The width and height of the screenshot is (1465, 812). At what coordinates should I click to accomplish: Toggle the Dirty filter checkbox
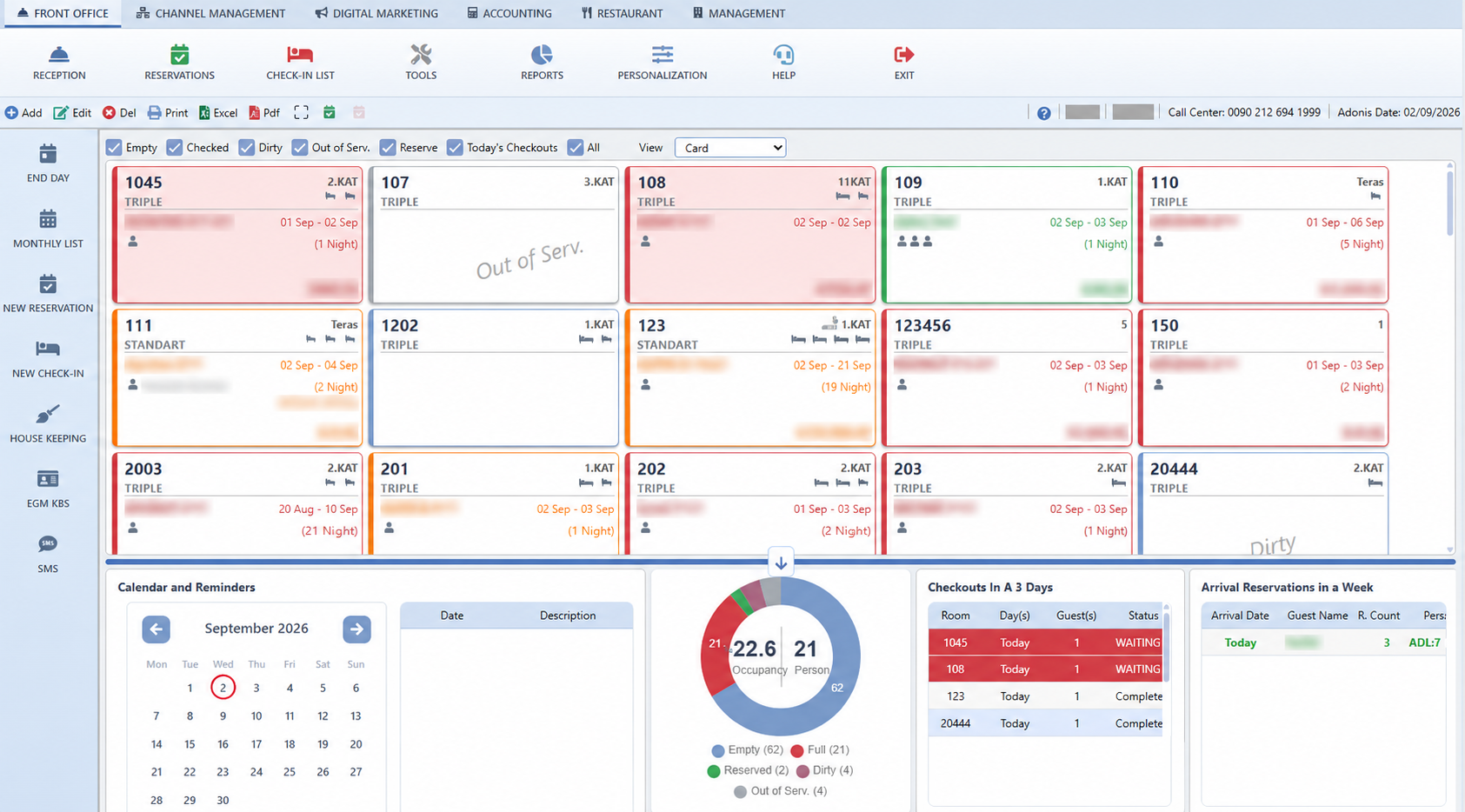(247, 148)
